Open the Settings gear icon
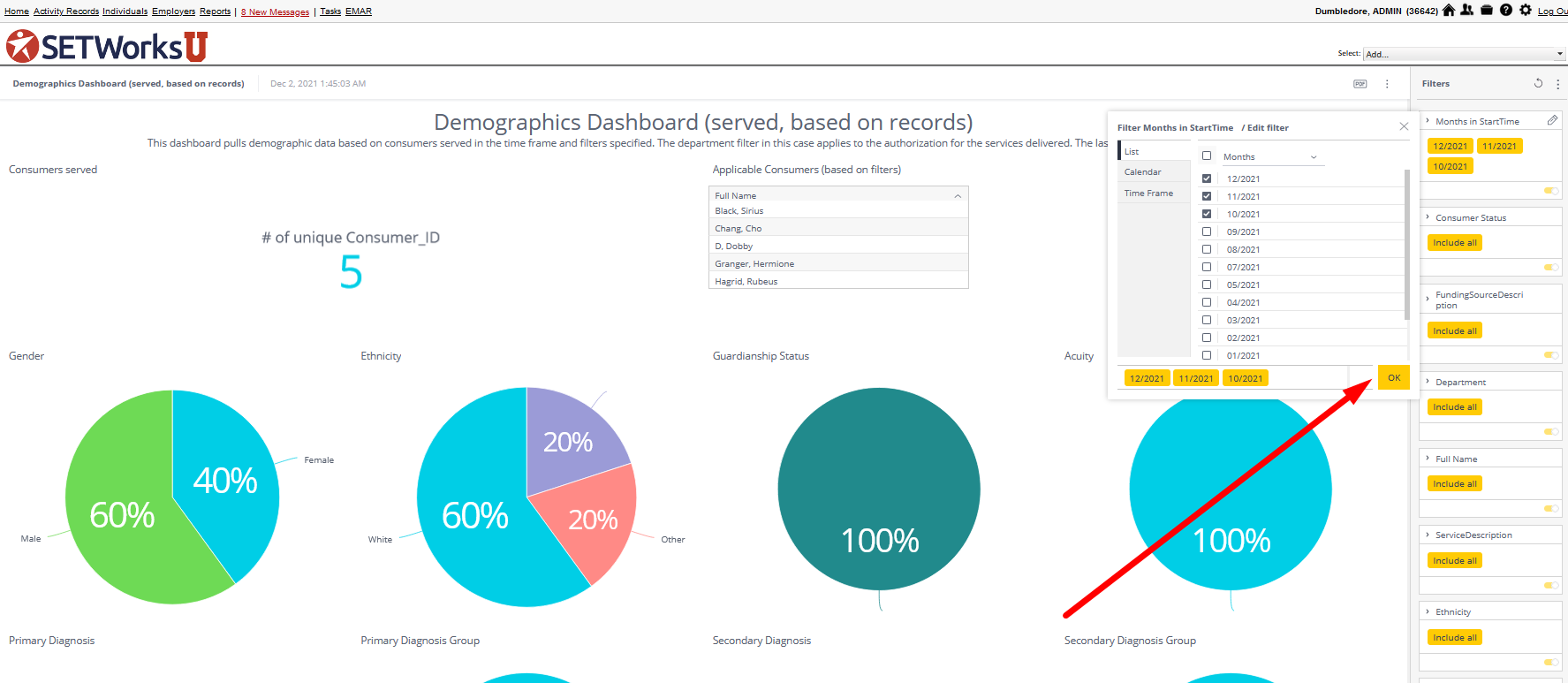The image size is (1568, 683). pos(1526,11)
